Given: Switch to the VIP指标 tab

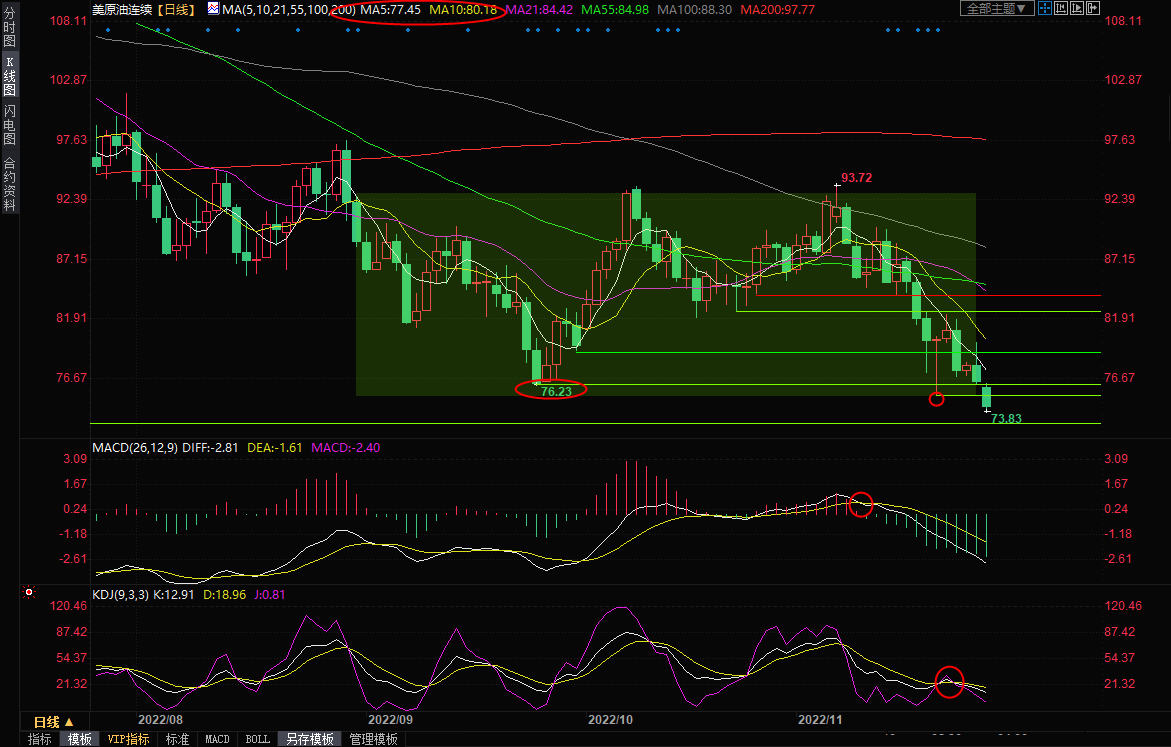Looking at the screenshot, I should click(128, 739).
